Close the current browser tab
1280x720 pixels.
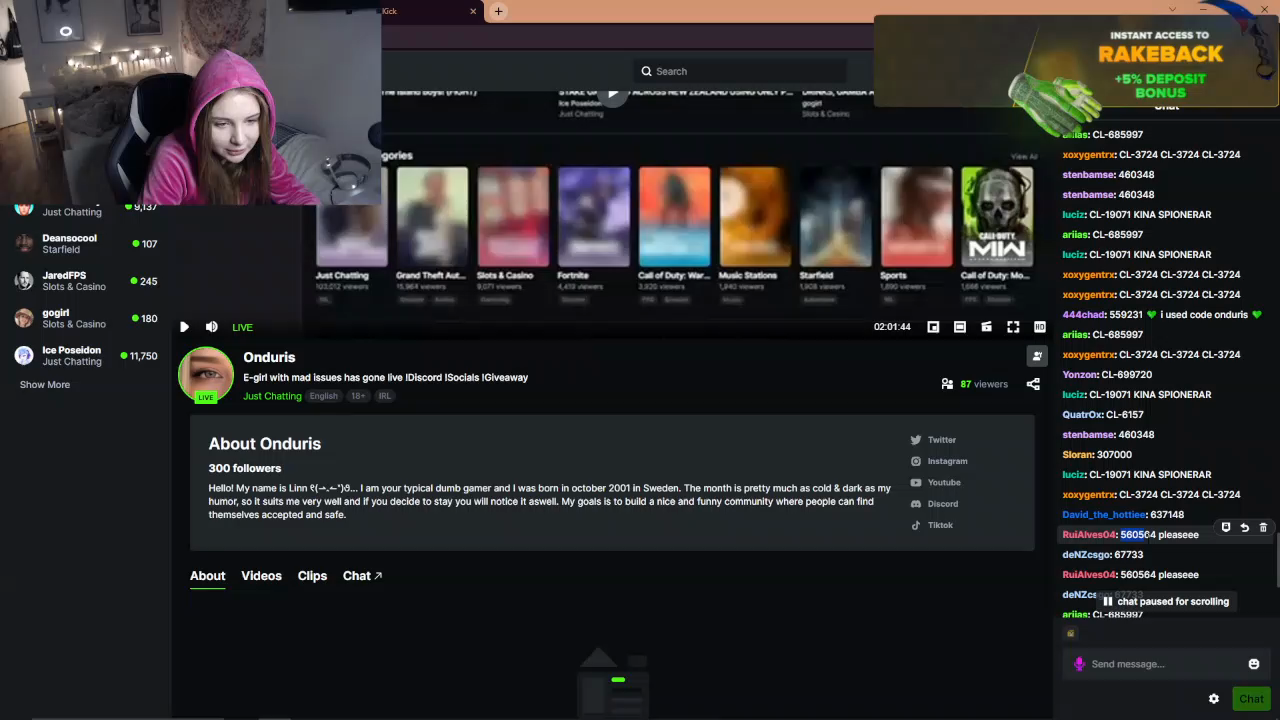(x=473, y=11)
